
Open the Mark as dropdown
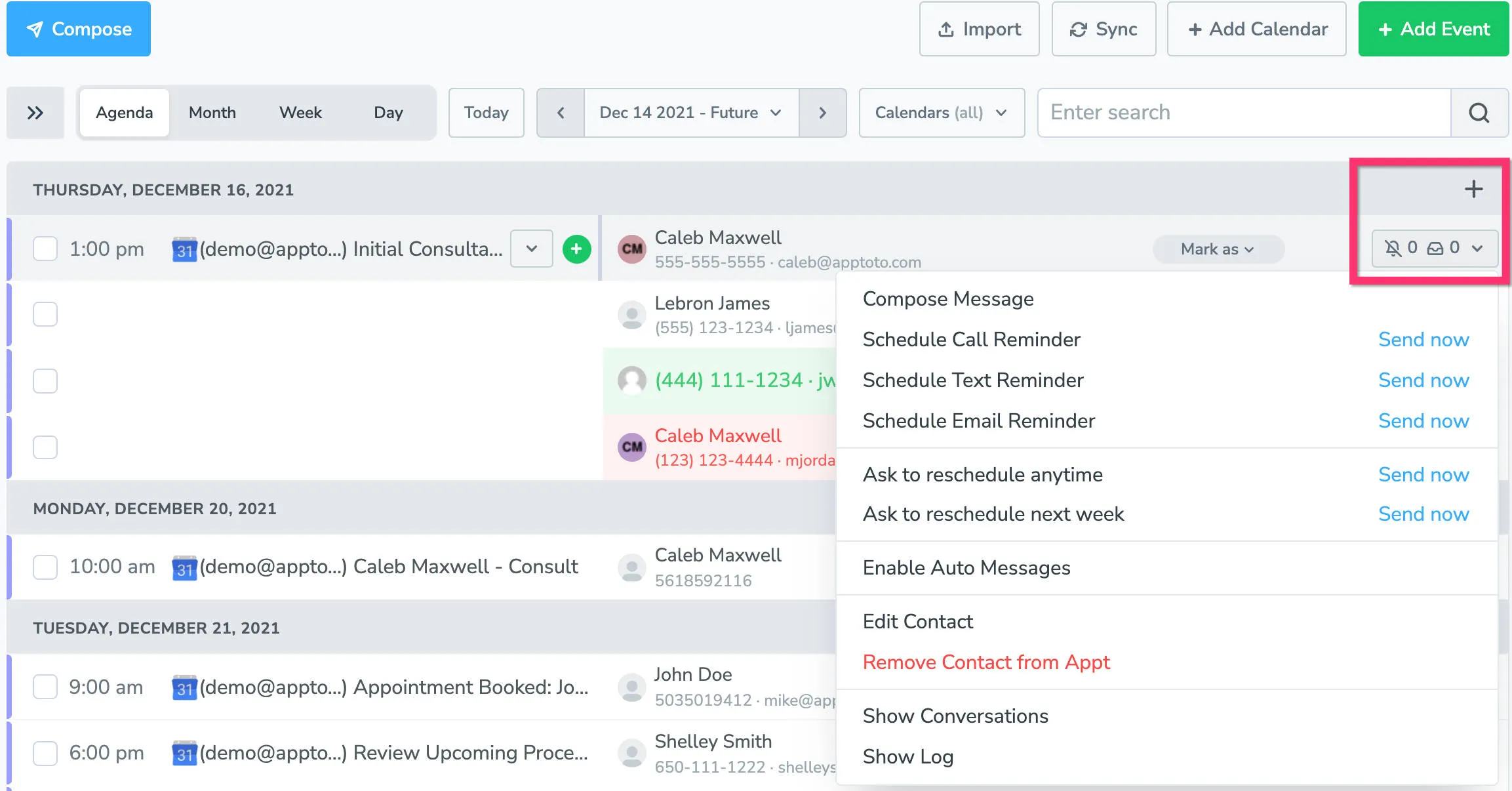pyautogui.click(x=1218, y=249)
